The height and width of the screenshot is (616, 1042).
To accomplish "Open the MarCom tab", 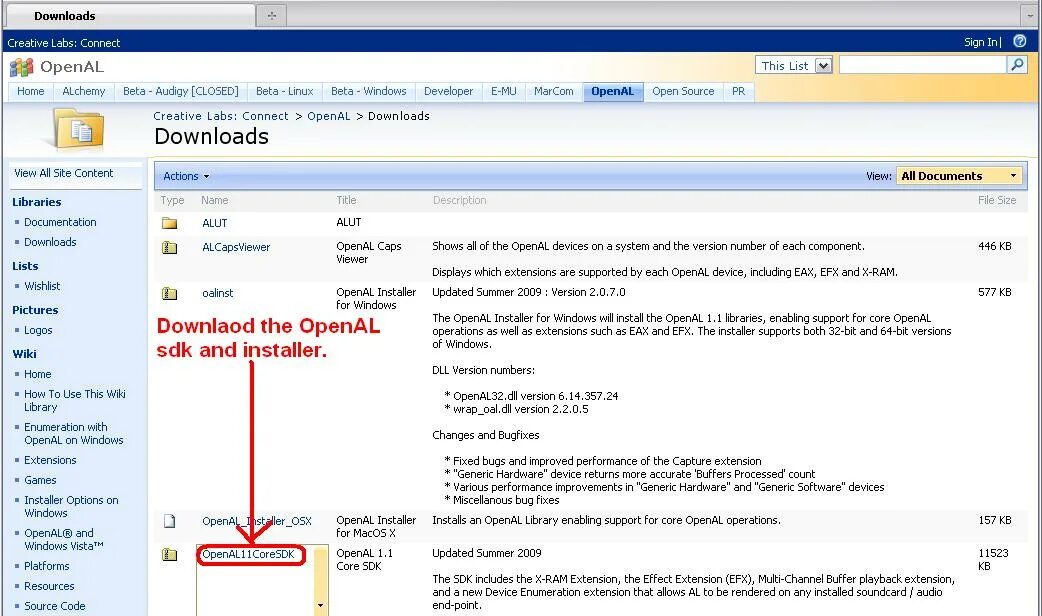I will tap(554, 91).
